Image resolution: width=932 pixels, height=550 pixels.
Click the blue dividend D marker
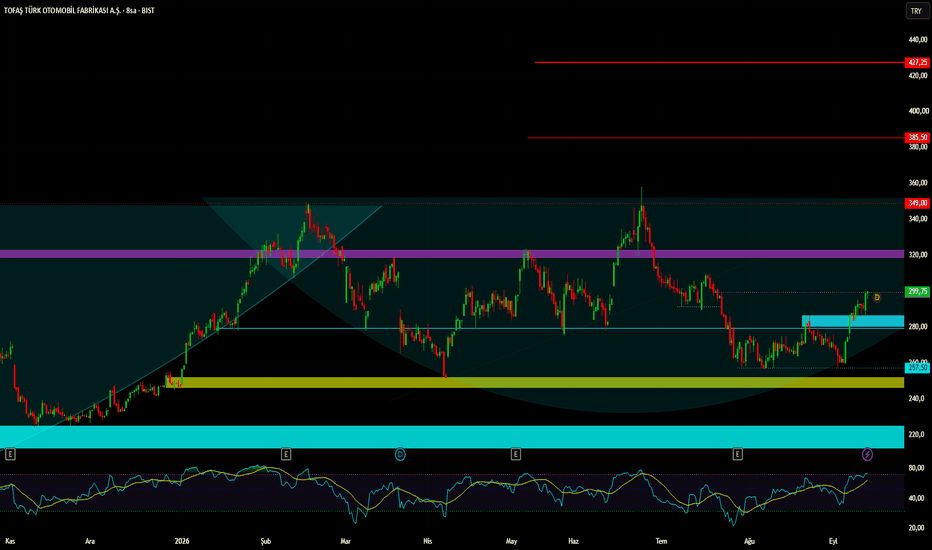(x=400, y=454)
